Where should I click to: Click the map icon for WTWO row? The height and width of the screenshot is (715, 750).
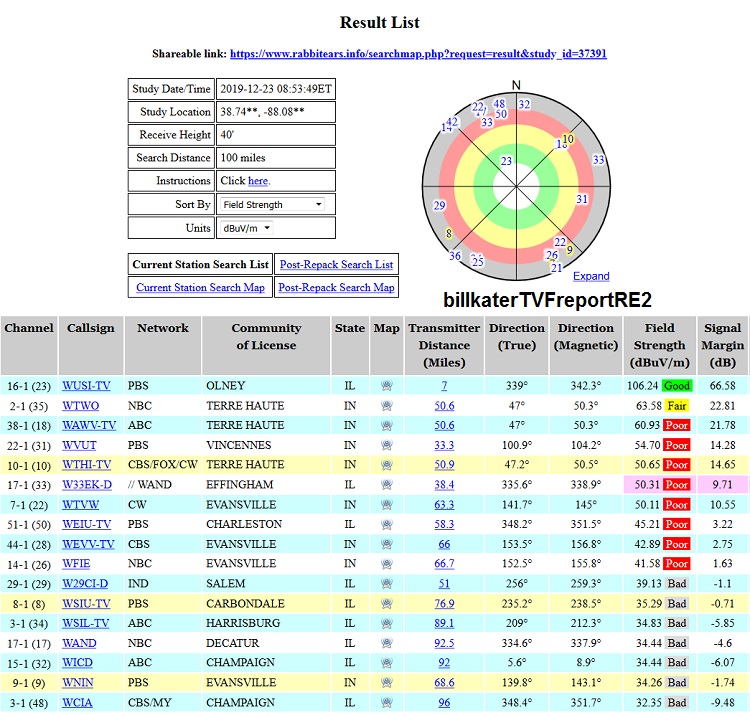pos(386,406)
